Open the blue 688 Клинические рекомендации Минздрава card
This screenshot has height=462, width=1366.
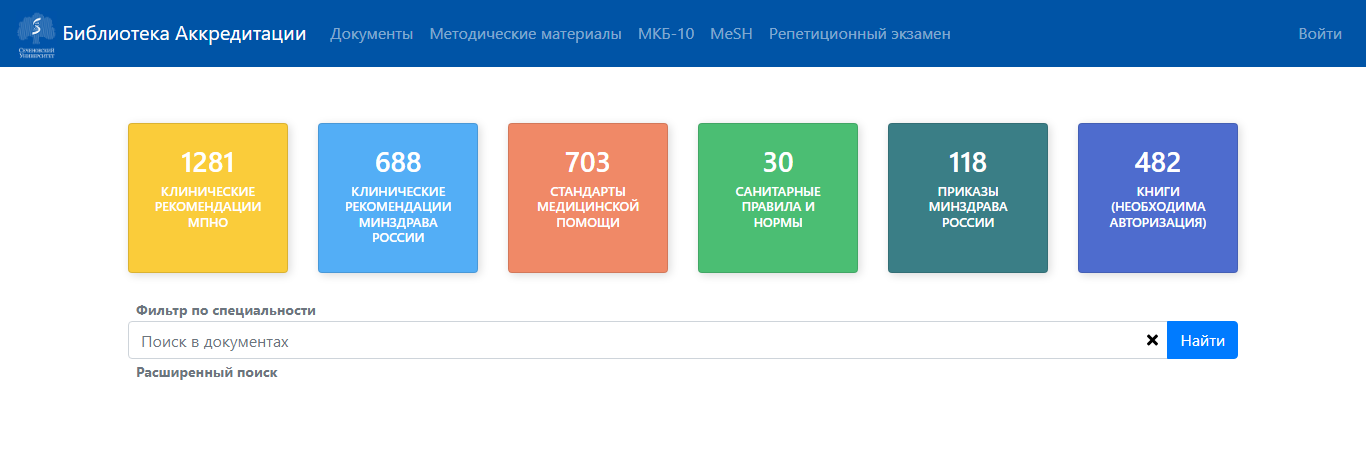(x=398, y=198)
